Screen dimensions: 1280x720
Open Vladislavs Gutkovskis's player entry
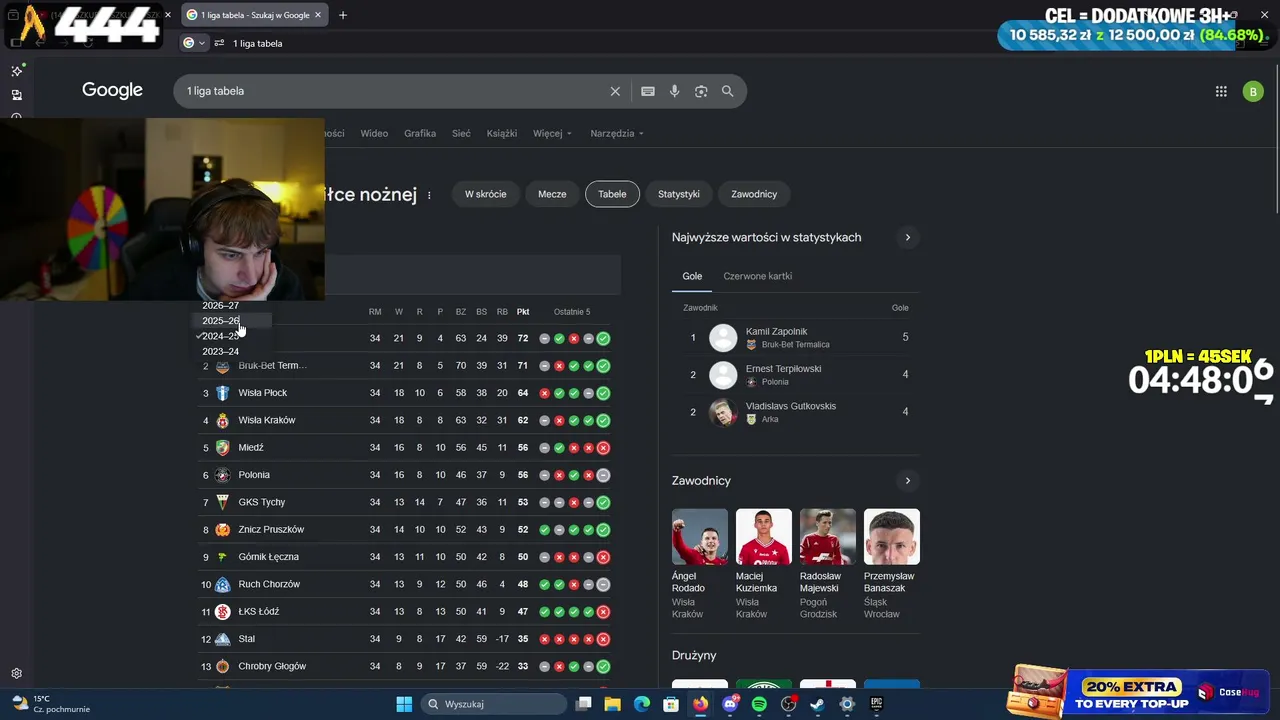tap(796, 412)
